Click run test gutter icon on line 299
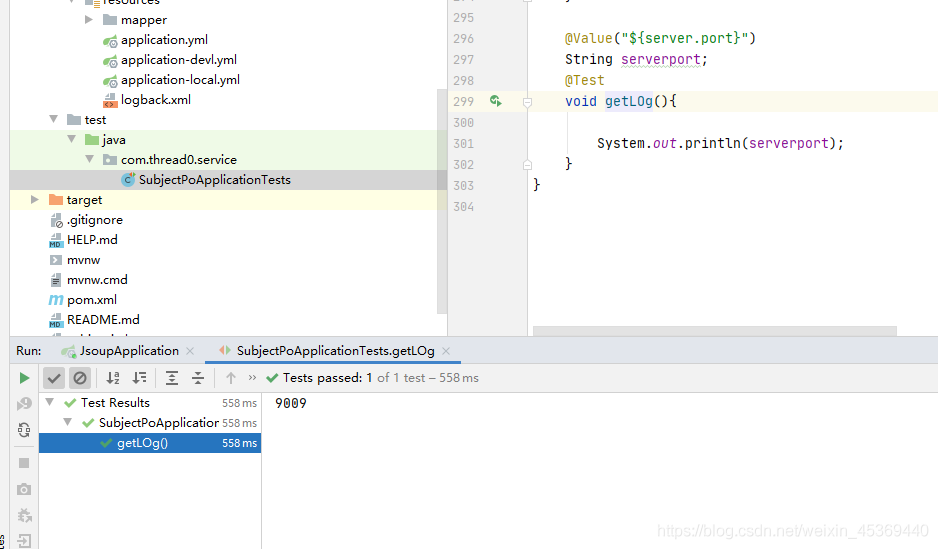The image size is (938, 549). 495,101
